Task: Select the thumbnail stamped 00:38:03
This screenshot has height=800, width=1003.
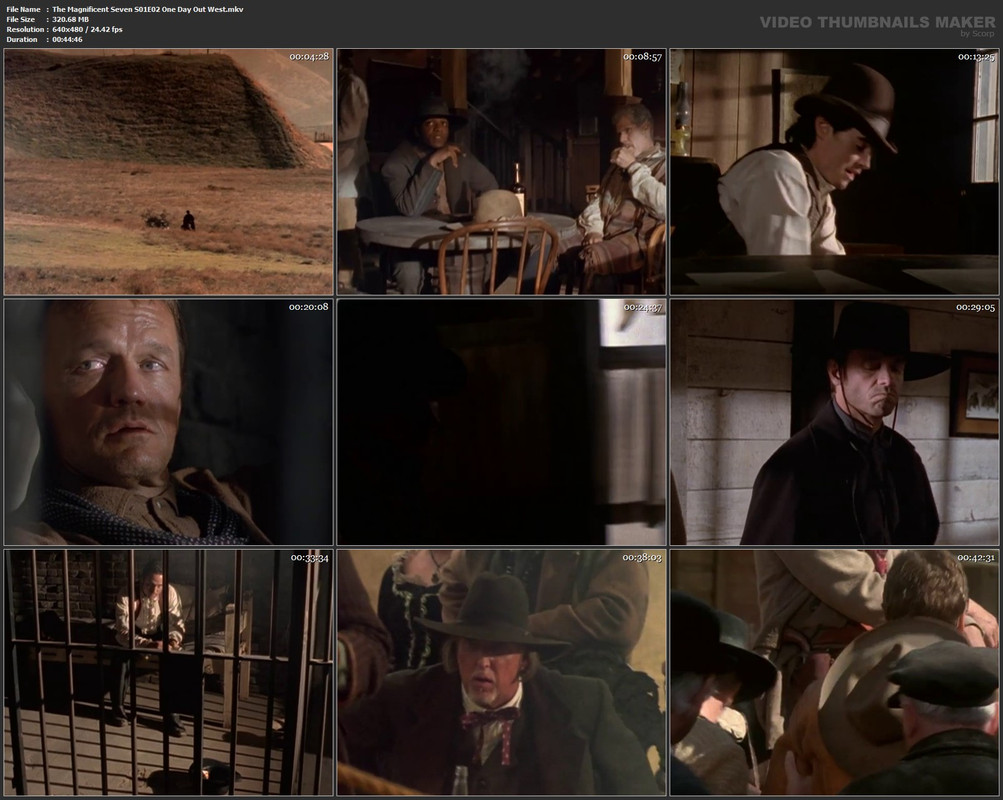Action: click(502, 672)
